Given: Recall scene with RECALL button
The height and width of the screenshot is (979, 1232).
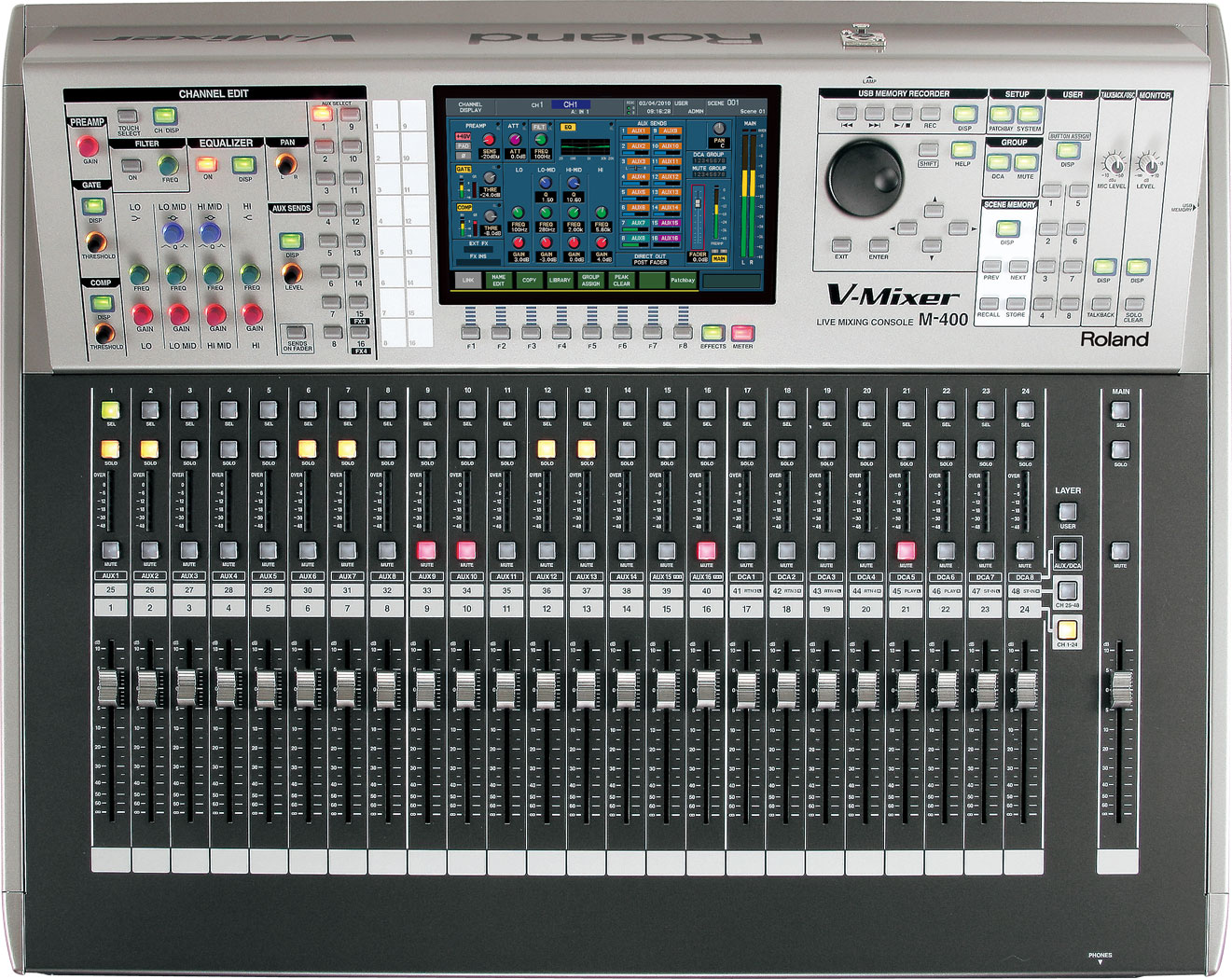Looking at the screenshot, I should pos(989,303).
